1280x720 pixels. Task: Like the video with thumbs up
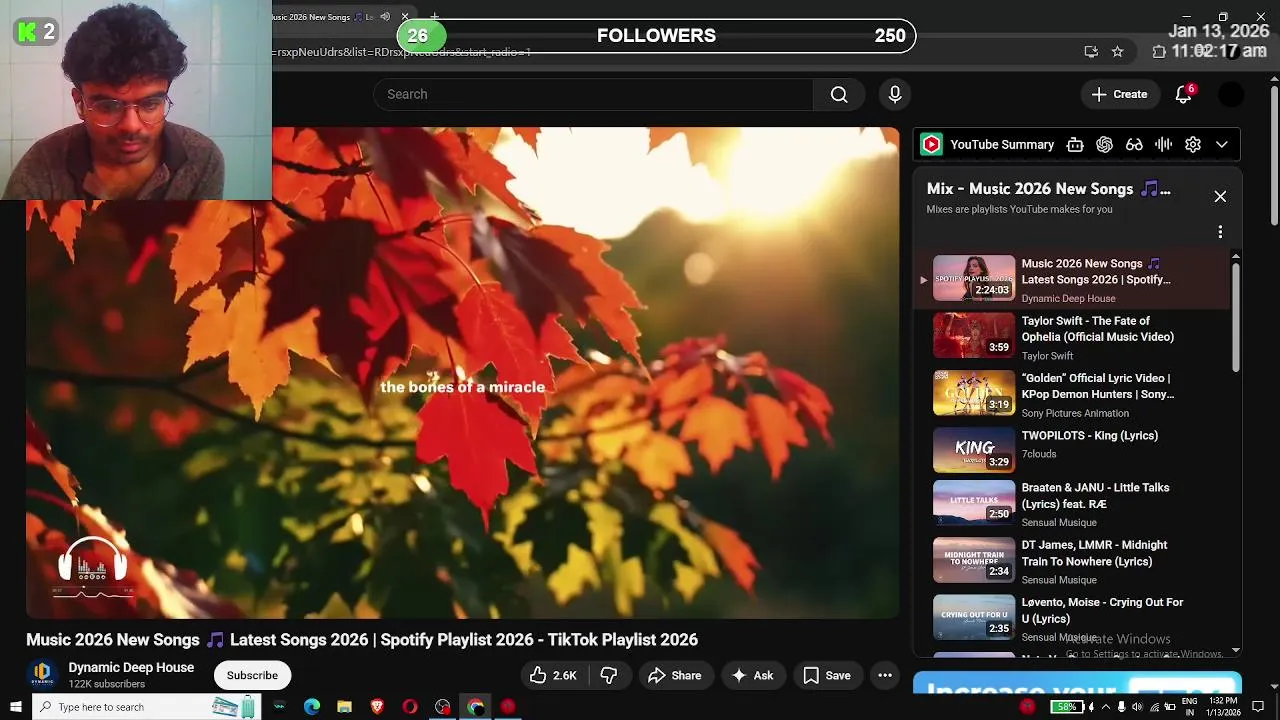553,676
